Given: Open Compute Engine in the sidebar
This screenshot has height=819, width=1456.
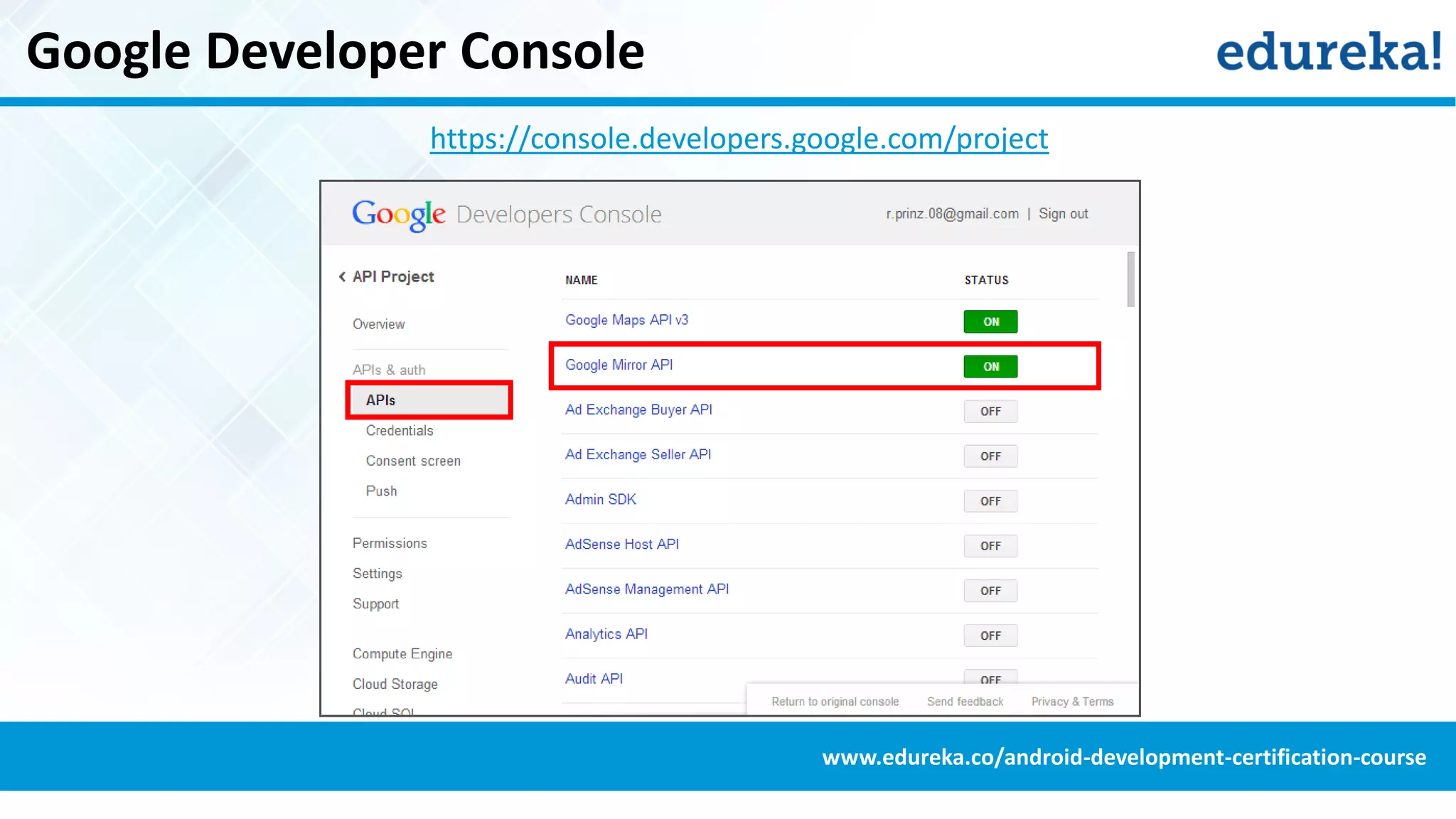Looking at the screenshot, I should [x=402, y=654].
